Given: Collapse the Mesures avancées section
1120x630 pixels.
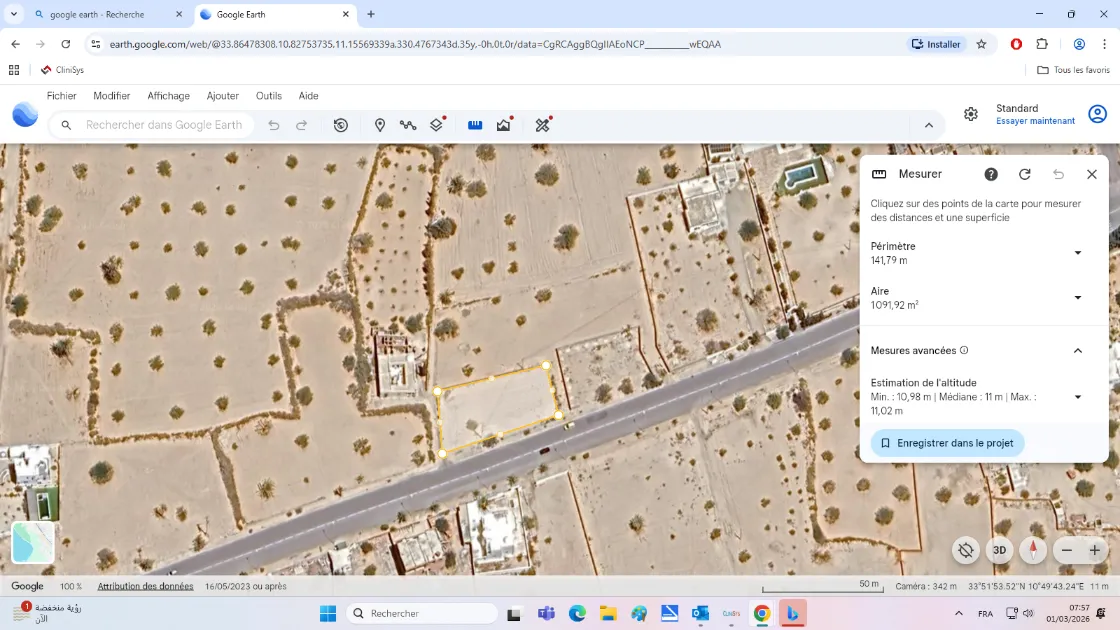Looking at the screenshot, I should [x=1077, y=350].
